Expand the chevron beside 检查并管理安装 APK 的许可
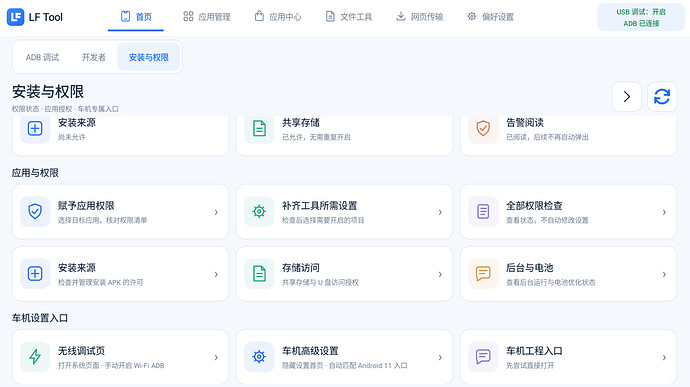 click(x=216, y=274)
